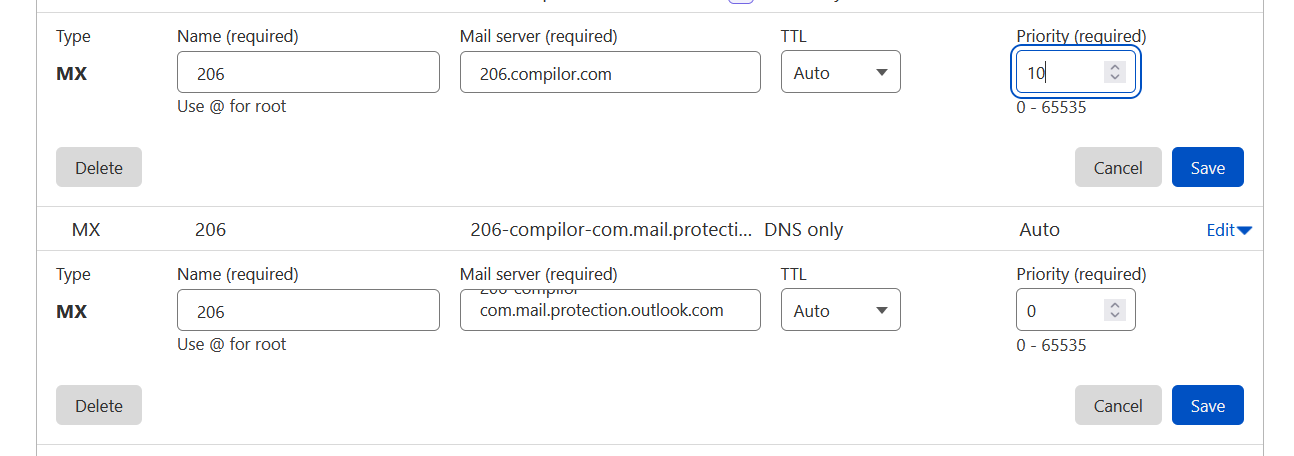Screen dimensions: 1294x456
Task: Delete the 206.compilor.com MX record
Action: point(99,168)
